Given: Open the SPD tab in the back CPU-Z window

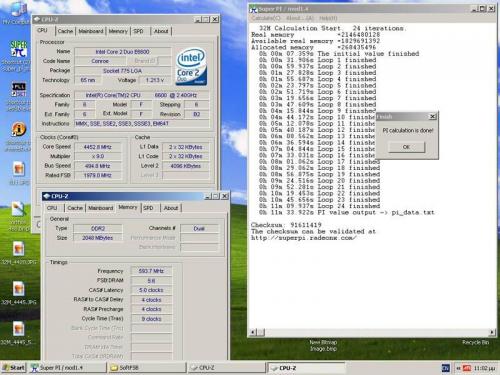Looking at the screenshot, I should [x=138, y=31].
